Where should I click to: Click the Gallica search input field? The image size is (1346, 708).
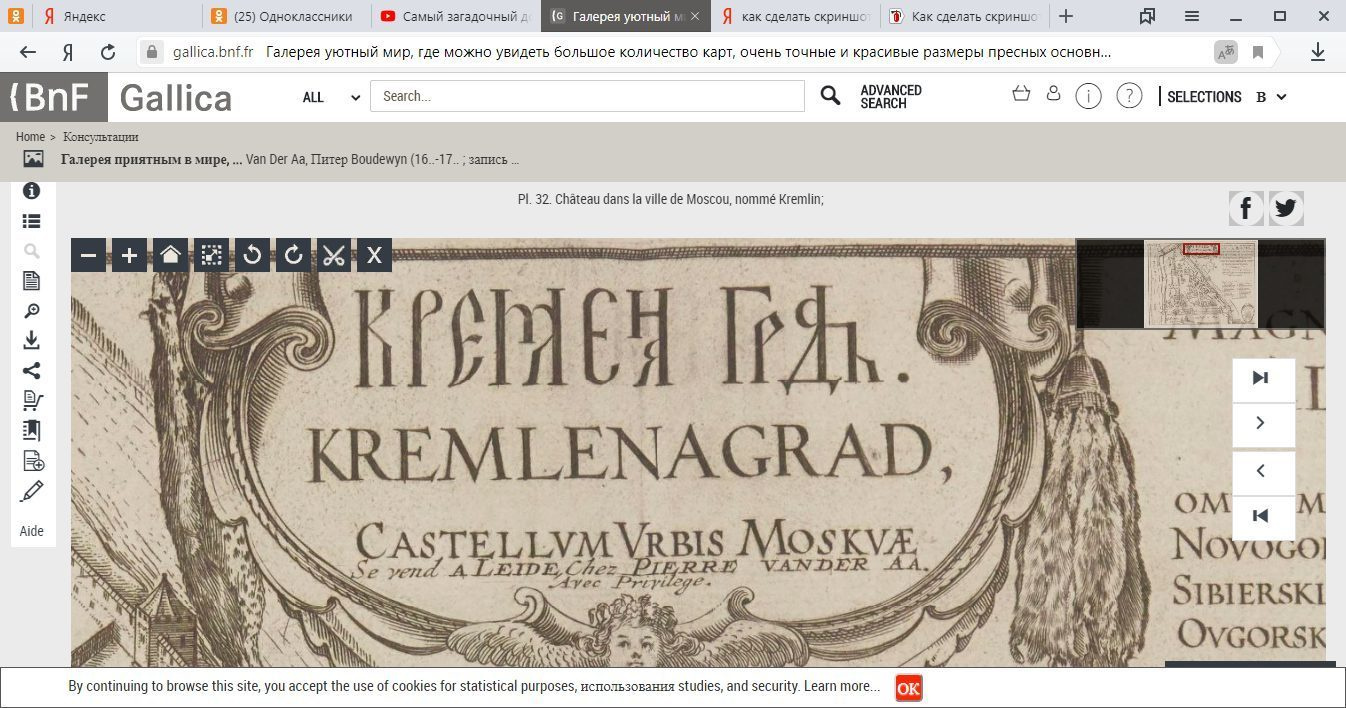(587, 96)
